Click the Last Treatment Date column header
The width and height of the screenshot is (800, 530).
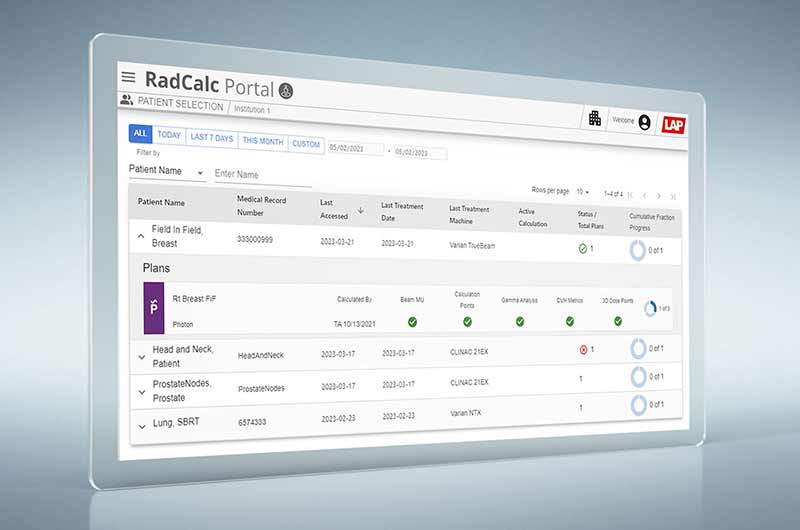point(402,211)
